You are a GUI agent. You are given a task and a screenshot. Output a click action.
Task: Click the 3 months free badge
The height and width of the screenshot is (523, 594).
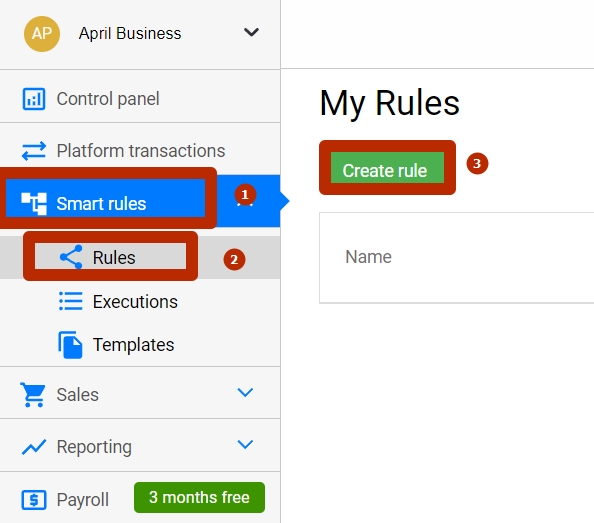(199, 497)
